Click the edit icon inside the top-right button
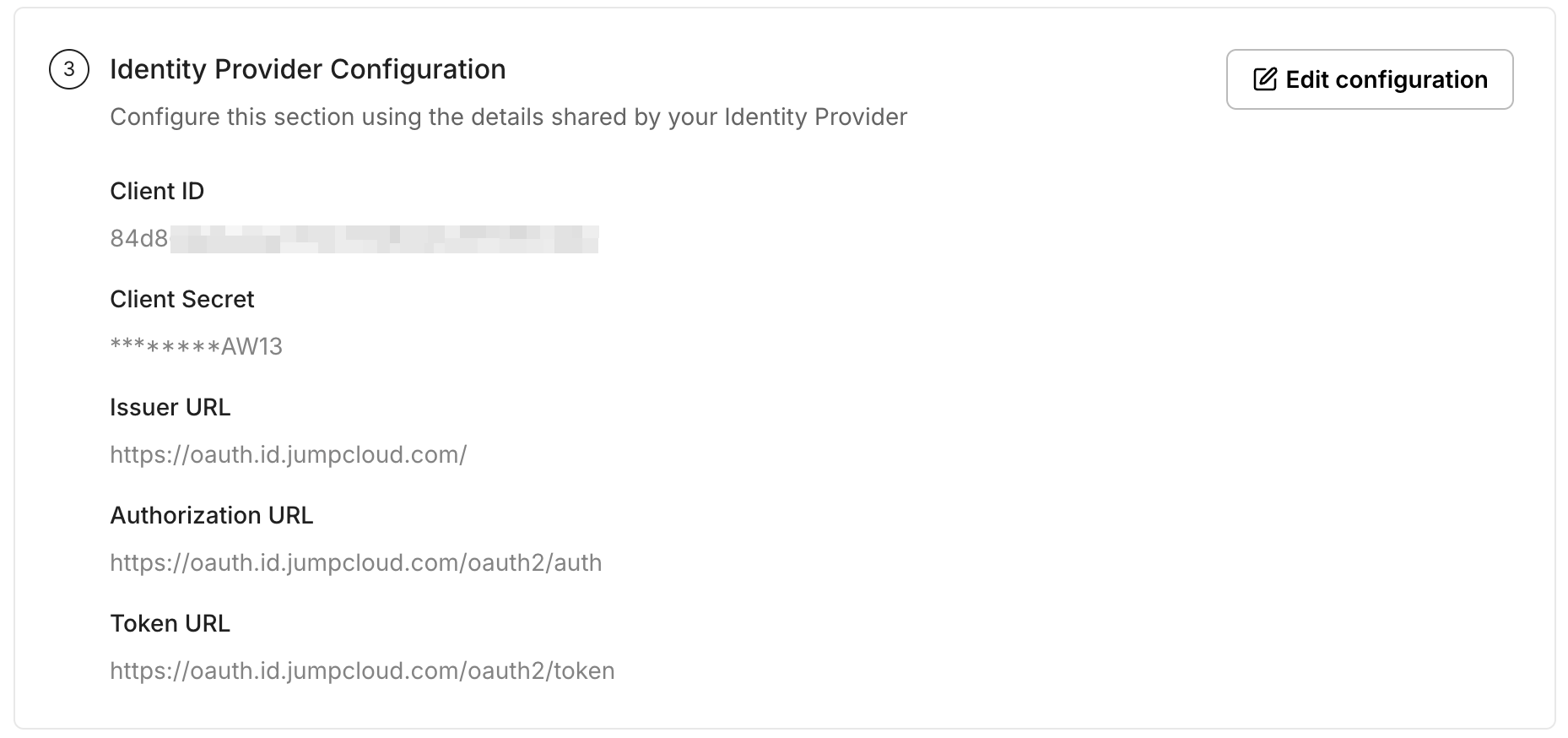This screenshot has width=1568, height=738. (1263, 79)
